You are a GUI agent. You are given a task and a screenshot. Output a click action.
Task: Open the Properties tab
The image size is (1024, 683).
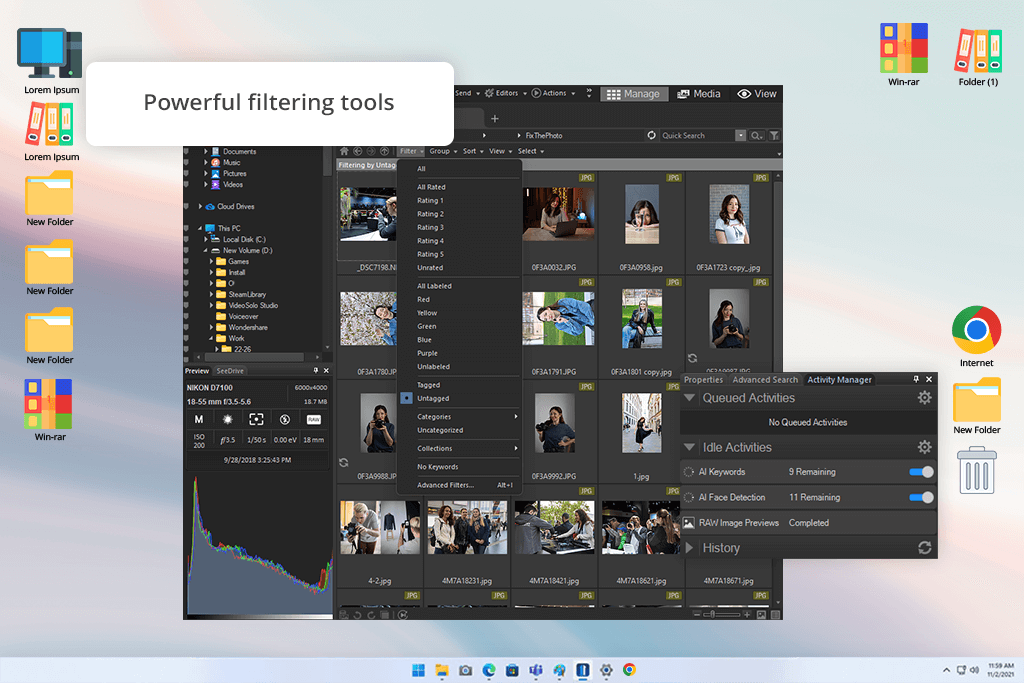703,379
